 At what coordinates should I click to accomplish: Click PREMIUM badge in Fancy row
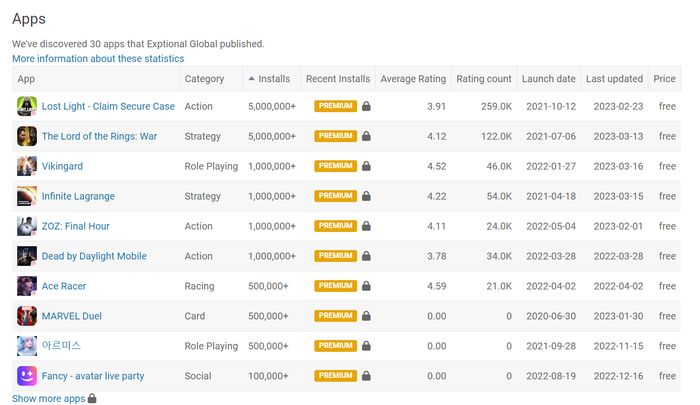pos(335,375)
